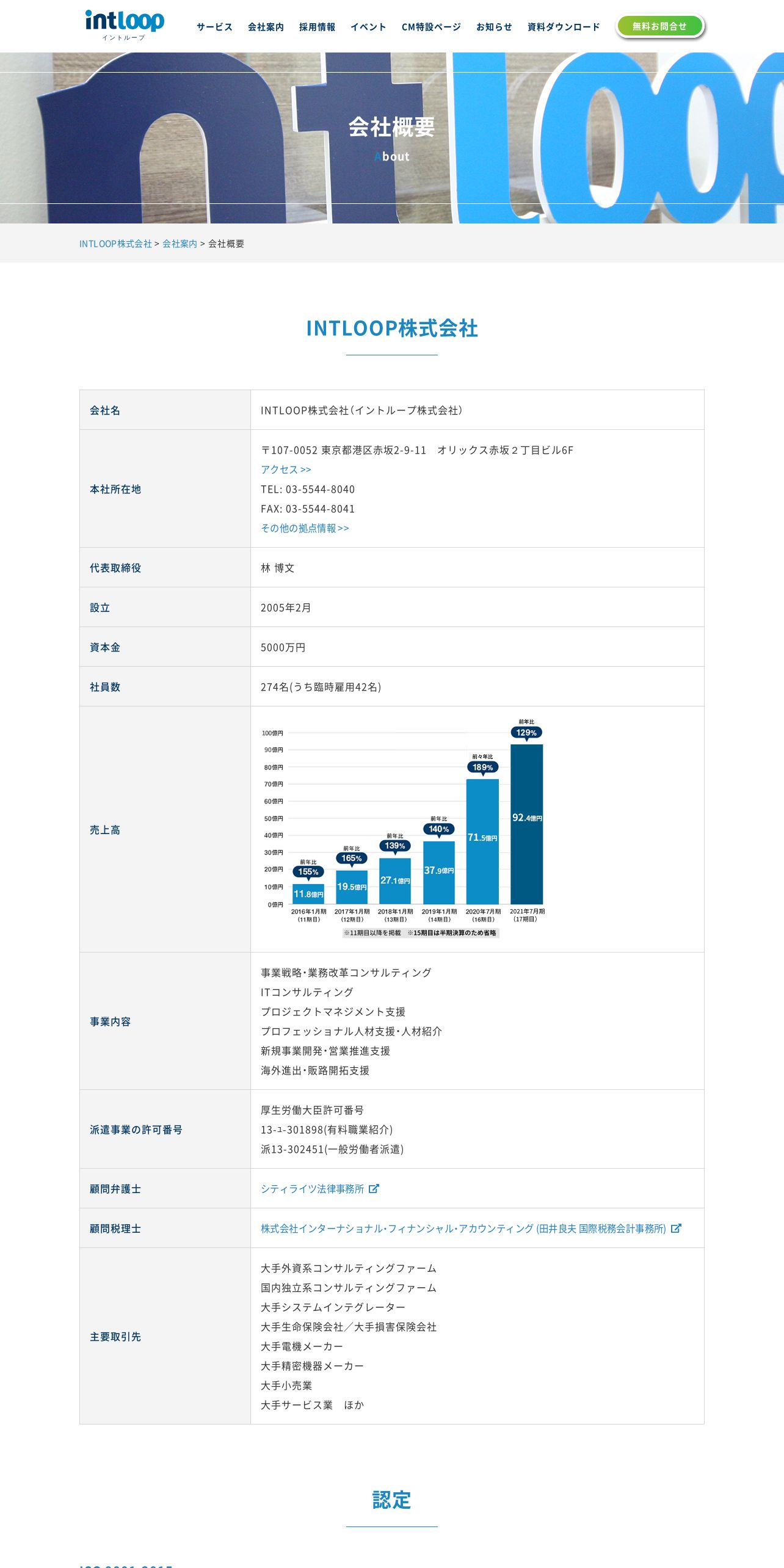Open the サービス menu
Image resolution: width=784 pixels, height=1568 pixels.
214,27
